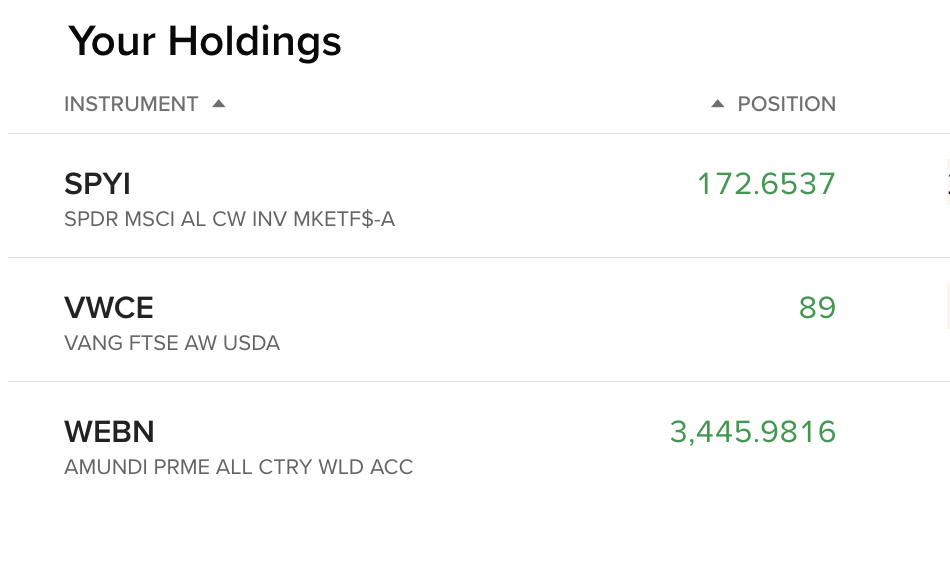Open the WEBN ticker symbol
The image size is (950, 586).
pos(110,432)
